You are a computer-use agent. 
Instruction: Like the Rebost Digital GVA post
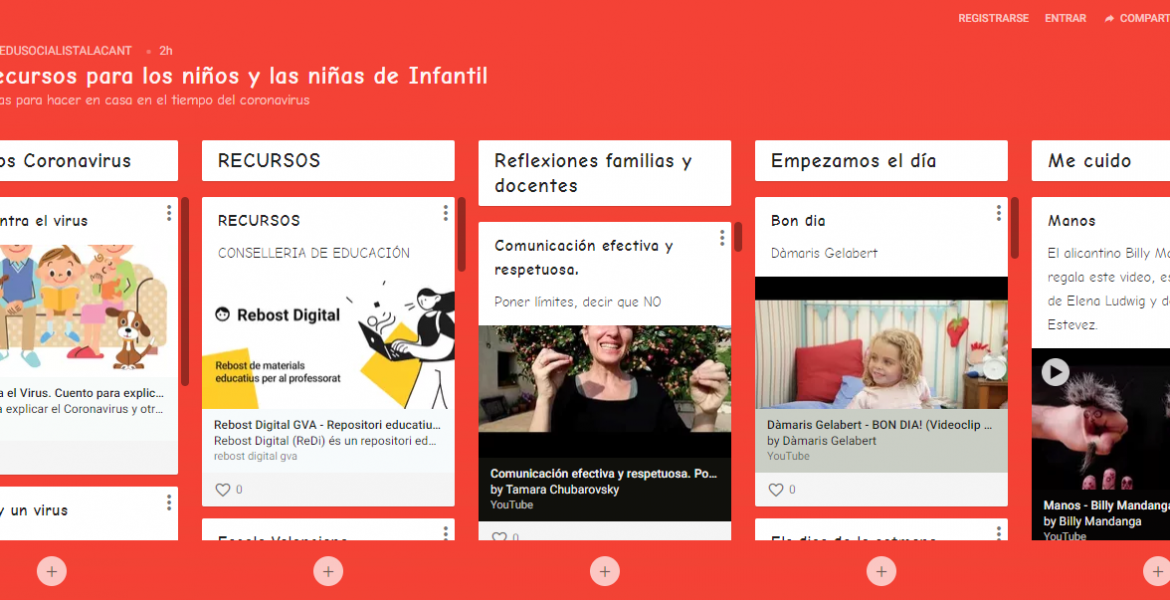click(223, 490)
